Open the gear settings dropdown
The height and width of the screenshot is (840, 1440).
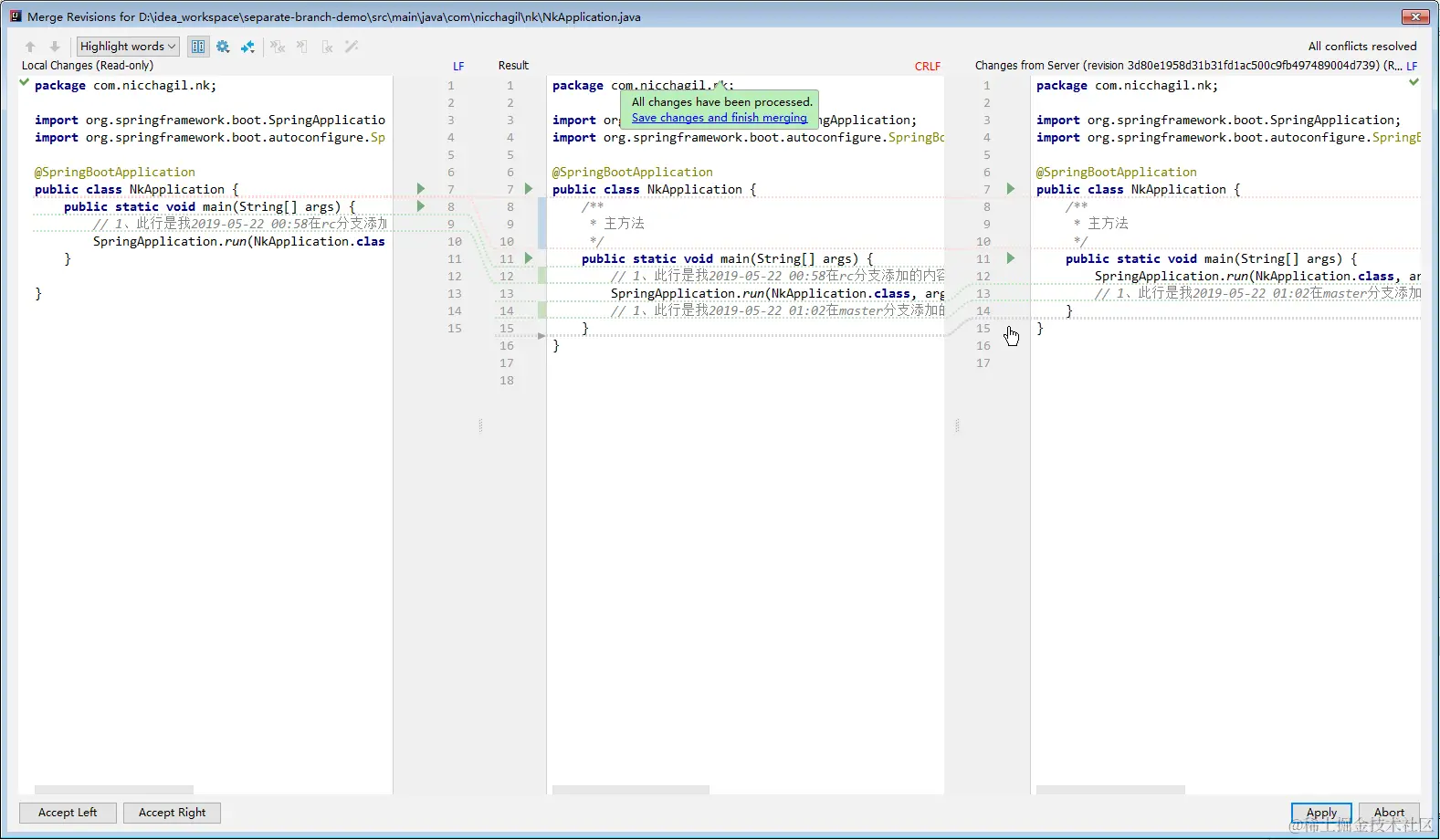223,47
